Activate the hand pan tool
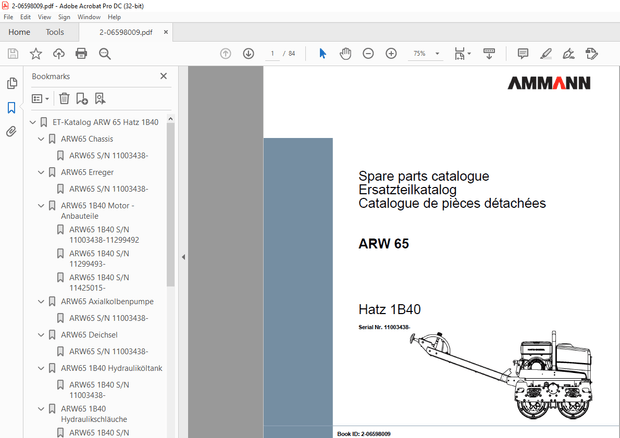 coord(345,53)
